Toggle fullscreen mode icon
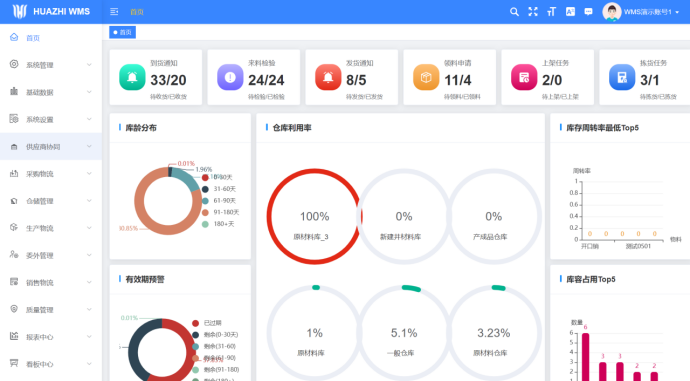 [x=533, y=12]
